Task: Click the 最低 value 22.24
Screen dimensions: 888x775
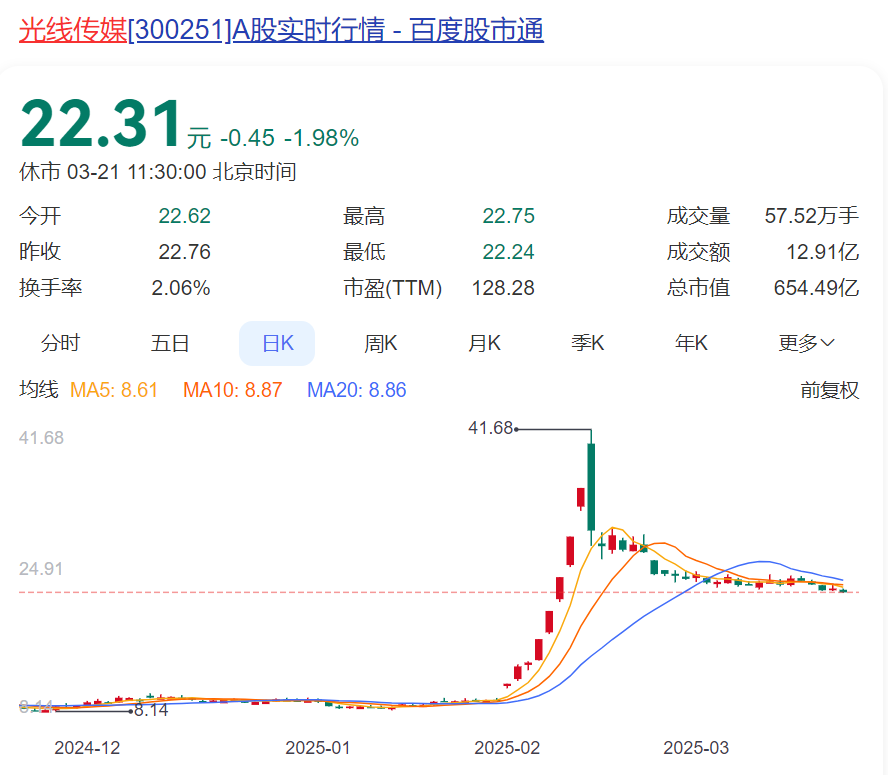Action: pos(508,252)
